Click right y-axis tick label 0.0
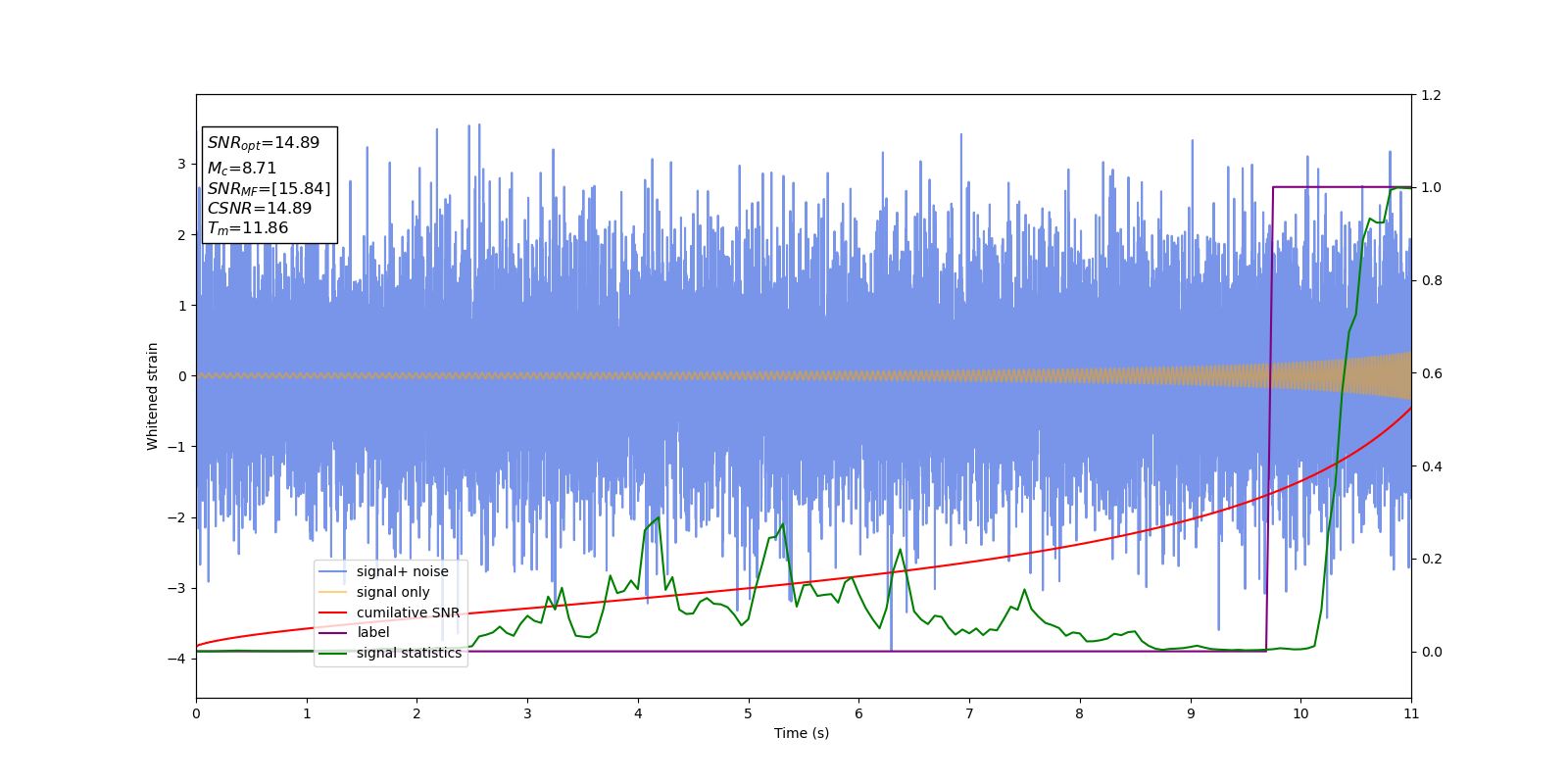 pos(1432,652)
